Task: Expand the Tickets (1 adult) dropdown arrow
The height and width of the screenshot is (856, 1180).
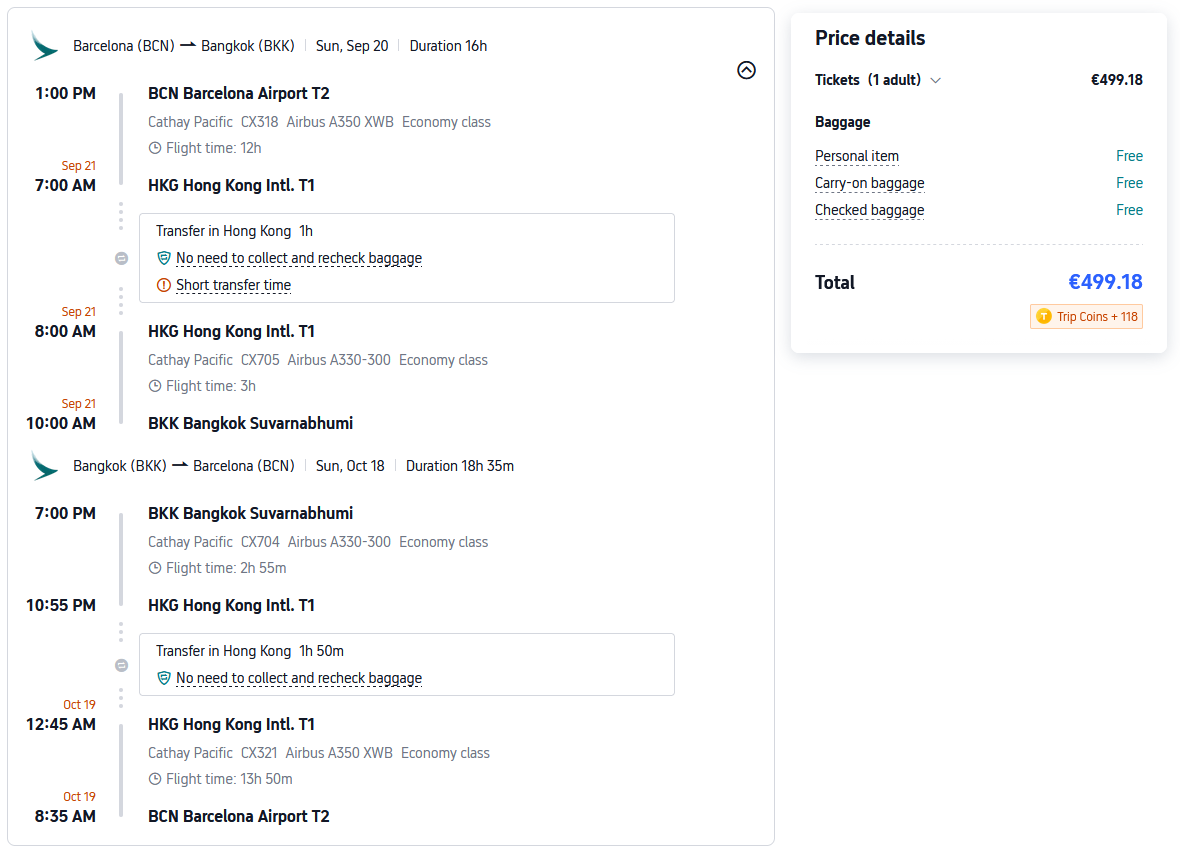Action: coord(936,81)
